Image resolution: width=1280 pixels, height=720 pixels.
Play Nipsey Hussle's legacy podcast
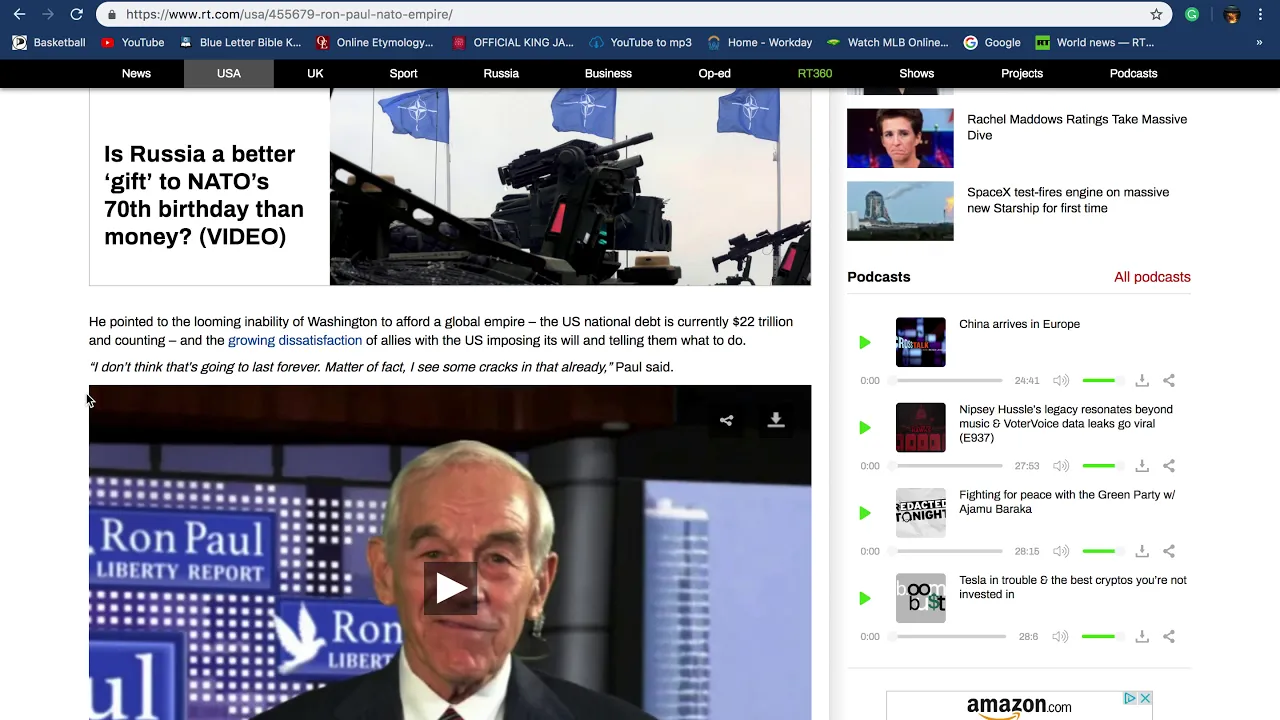point(865,428)
